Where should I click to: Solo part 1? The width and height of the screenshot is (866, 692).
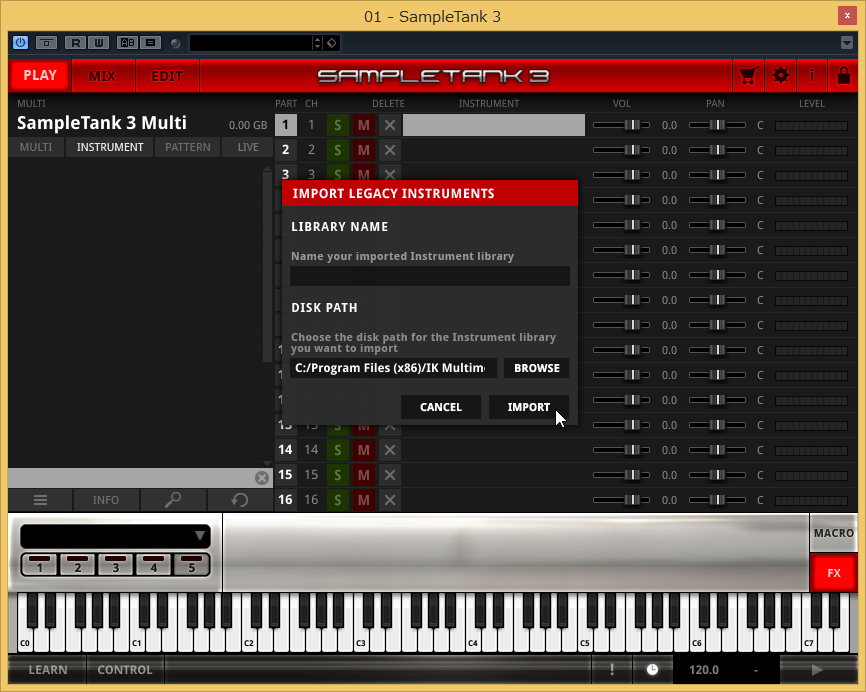tap(337, 125)
